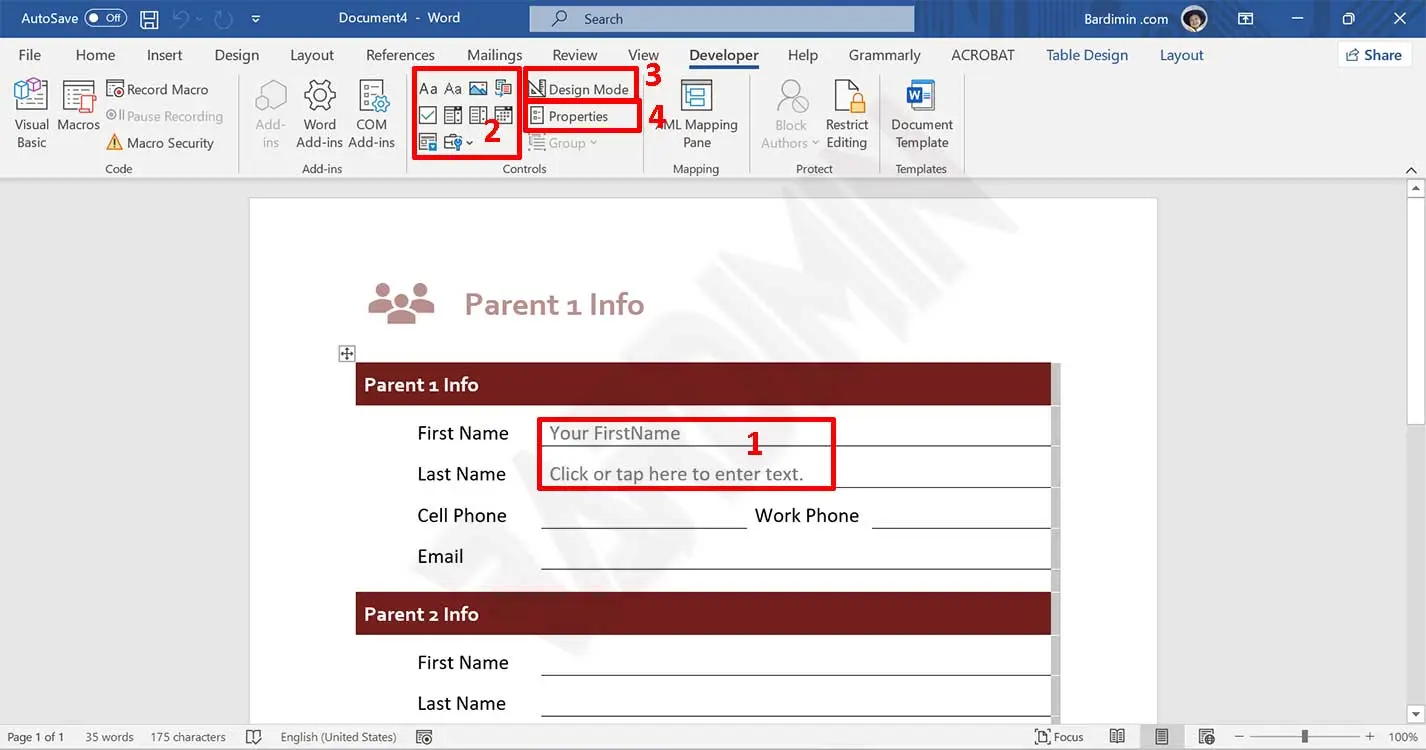Open the Ribbon Display Options menu
Image resolution: width=1426 pixels, height=750 pixels.
click(1246, 19)
